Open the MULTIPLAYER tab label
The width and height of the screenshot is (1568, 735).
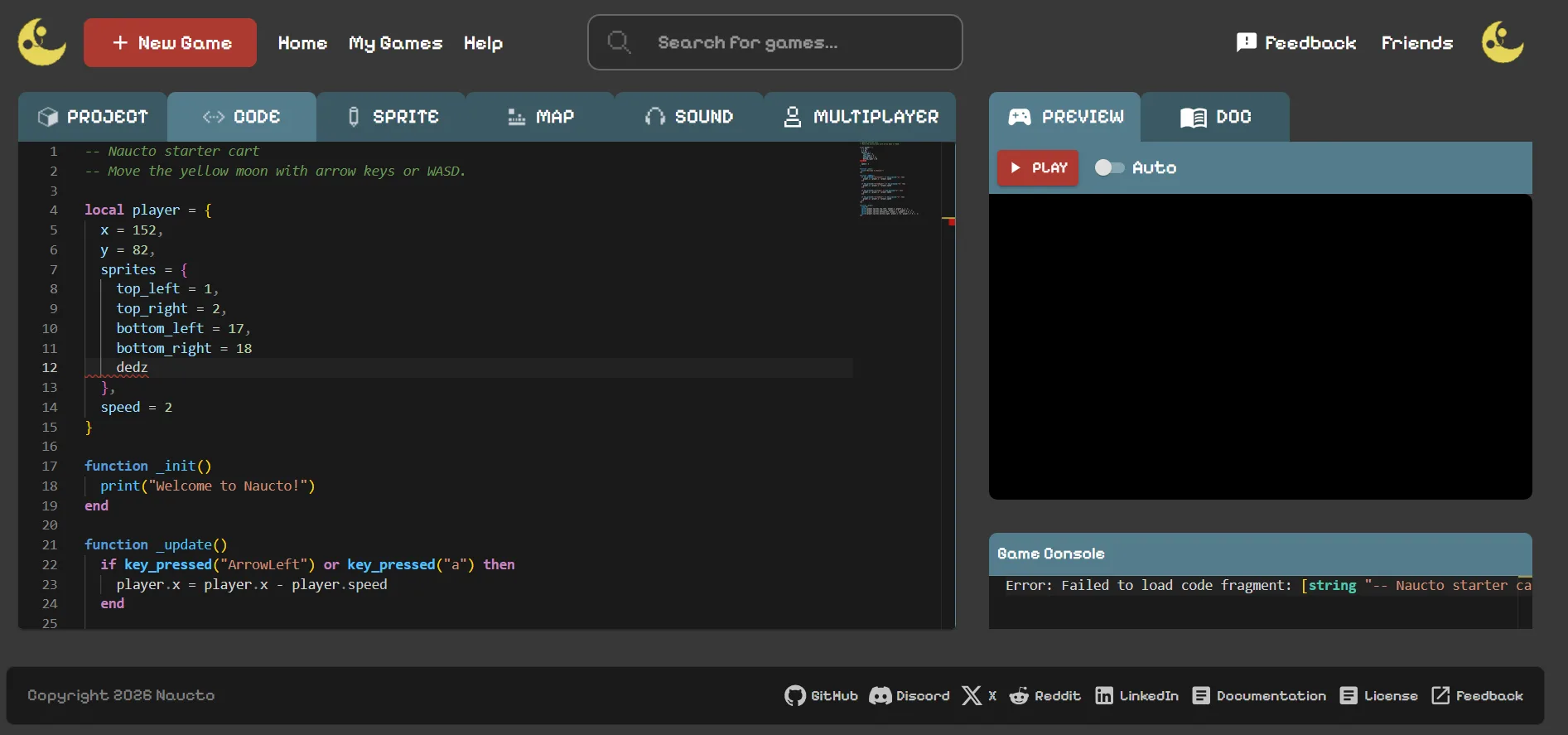pyautogui.click(x=876, y=117)
